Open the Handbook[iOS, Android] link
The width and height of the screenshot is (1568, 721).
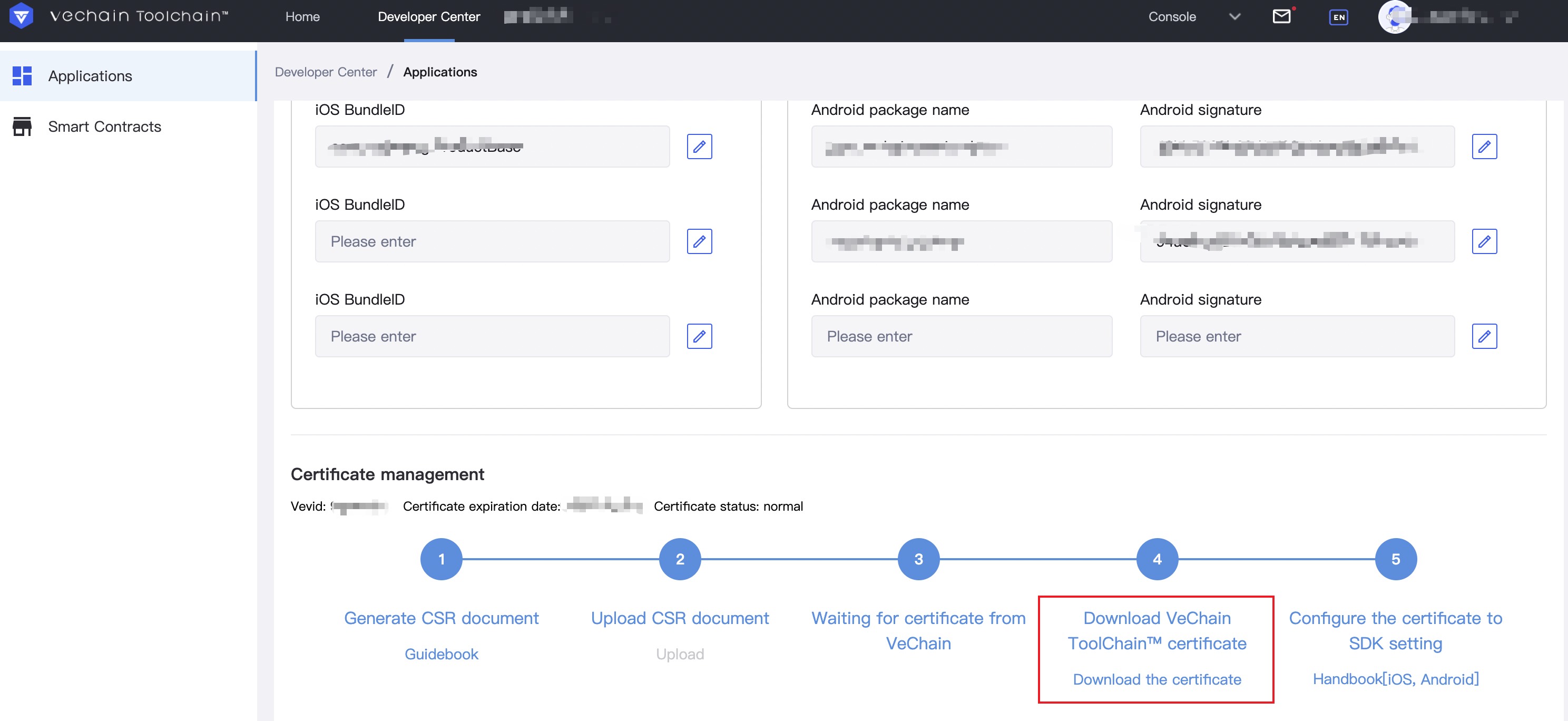1396,679
